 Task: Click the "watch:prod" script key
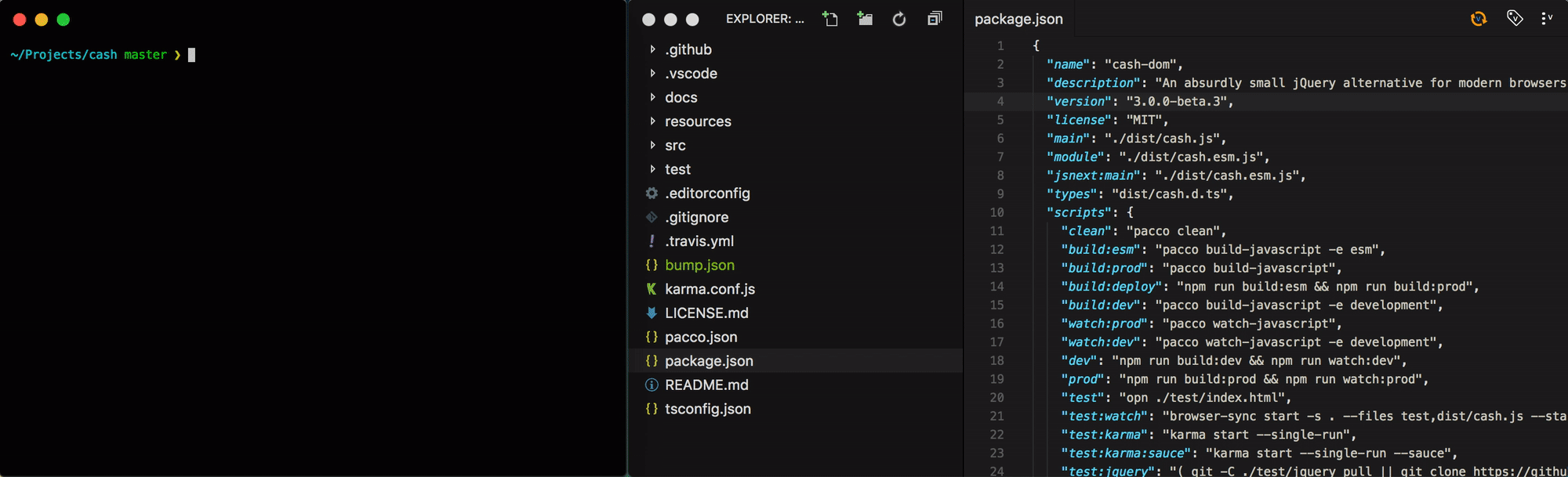(x=1104, y=323)
